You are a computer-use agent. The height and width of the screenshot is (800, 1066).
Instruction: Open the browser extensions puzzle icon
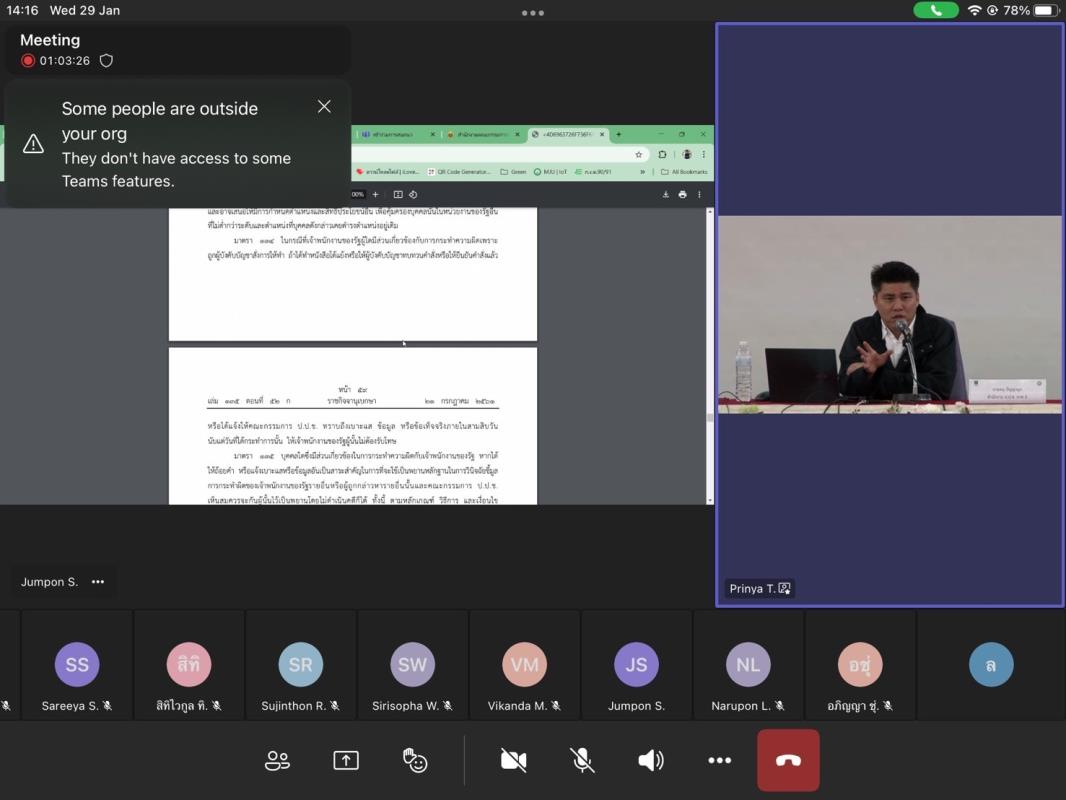click(662, 154)
